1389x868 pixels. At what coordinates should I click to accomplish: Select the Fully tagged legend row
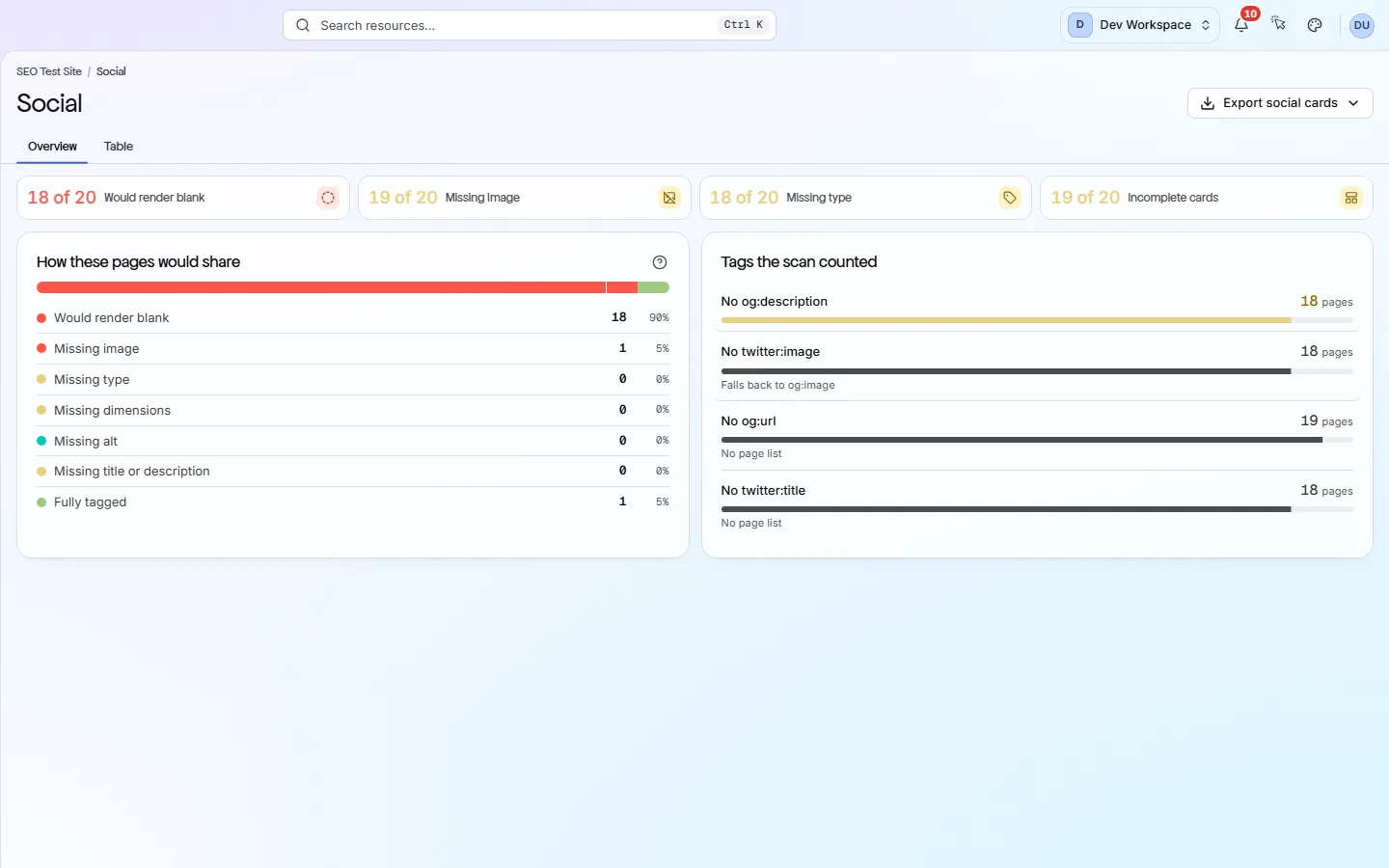(353, 502)
